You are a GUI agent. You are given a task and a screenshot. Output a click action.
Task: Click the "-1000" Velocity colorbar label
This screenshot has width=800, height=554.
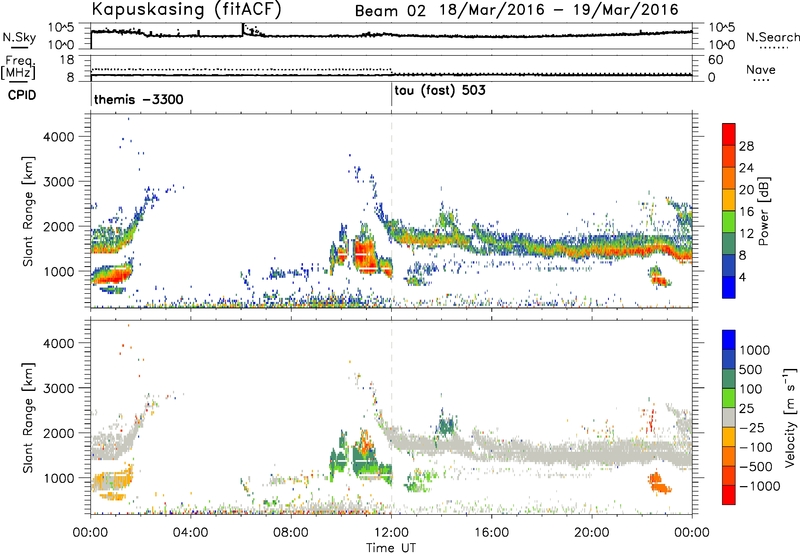point(759,486)
